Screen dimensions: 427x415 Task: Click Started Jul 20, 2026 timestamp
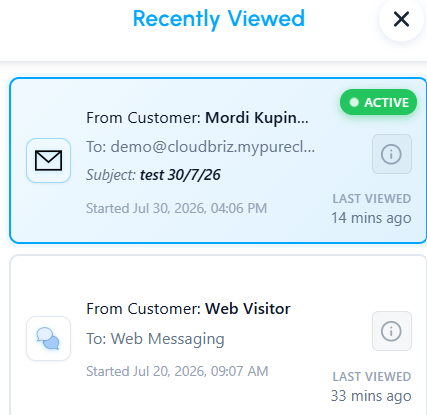click(177, 371)
